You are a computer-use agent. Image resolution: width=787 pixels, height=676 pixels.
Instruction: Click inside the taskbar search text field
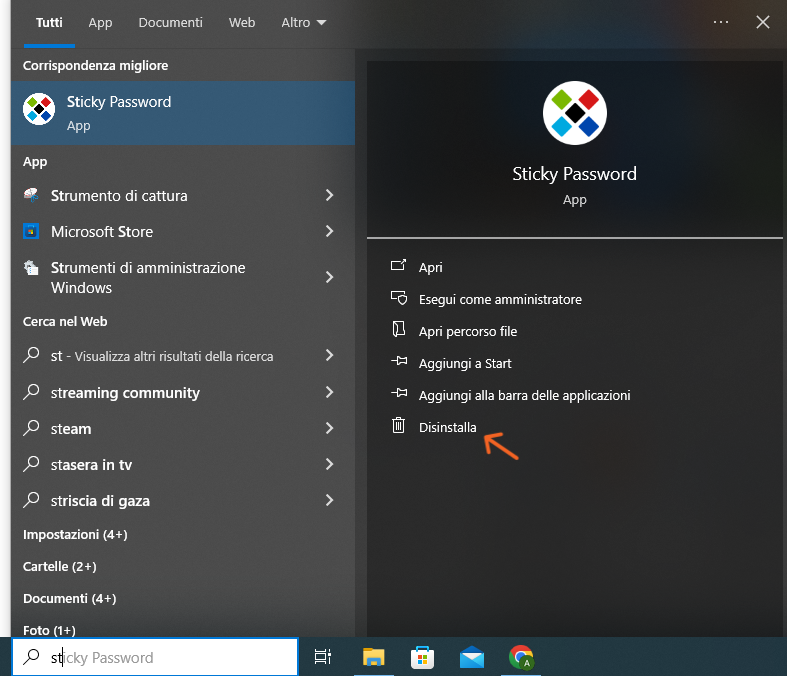click(x=156, y=656)
